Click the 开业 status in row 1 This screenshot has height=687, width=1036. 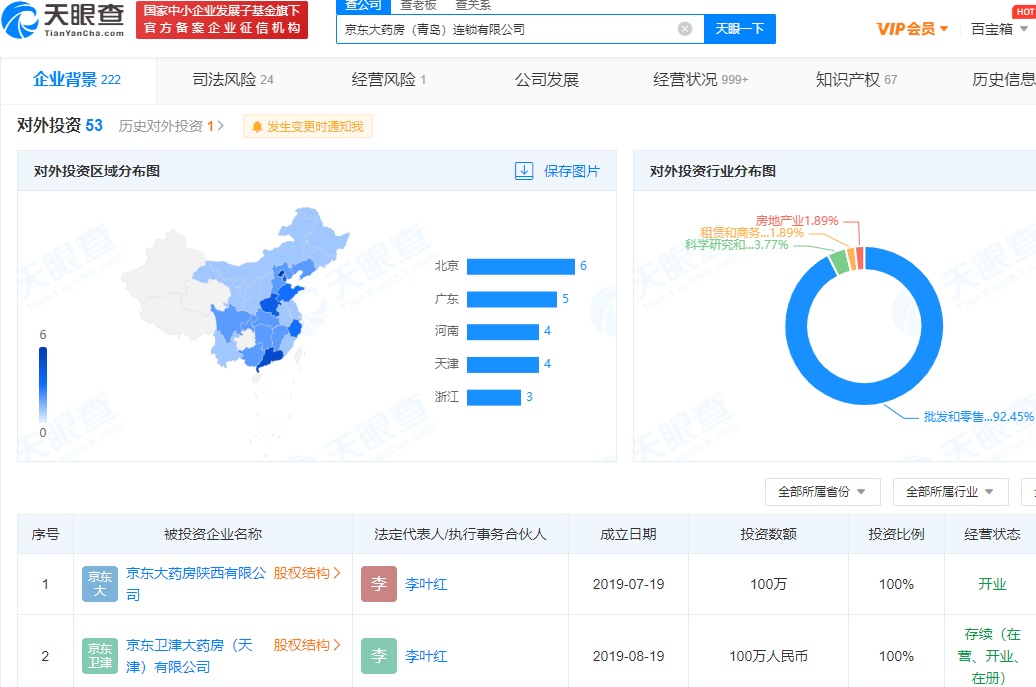(x=992, y=584)
